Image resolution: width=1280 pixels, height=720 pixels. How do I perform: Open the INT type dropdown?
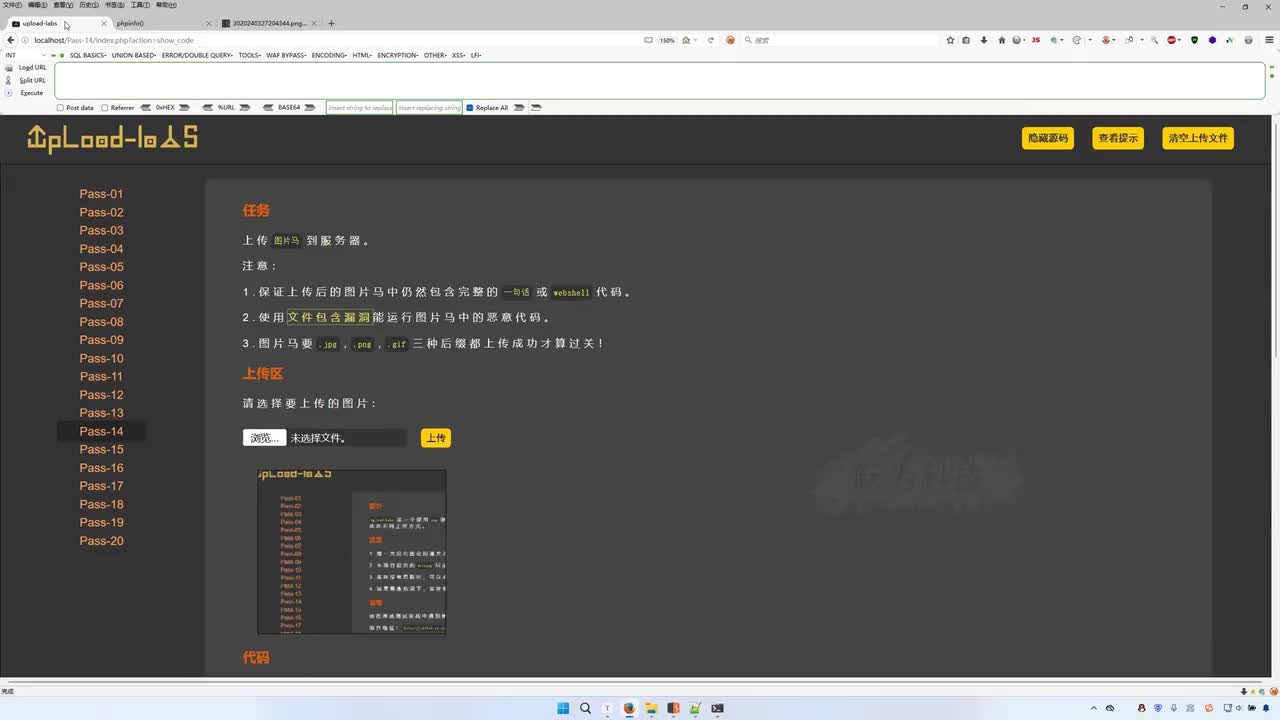(x=25, y=55)
